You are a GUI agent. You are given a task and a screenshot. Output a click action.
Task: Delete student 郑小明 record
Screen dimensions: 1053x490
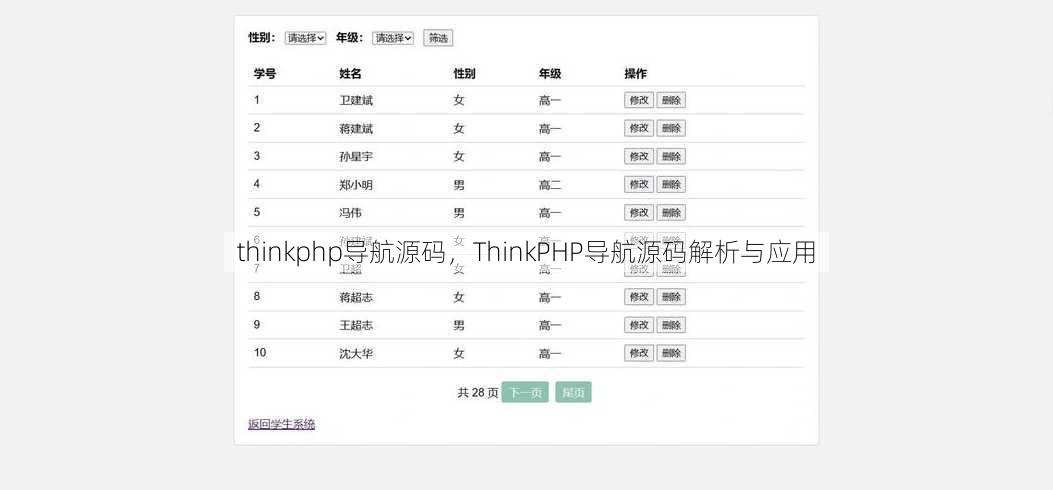671,185
